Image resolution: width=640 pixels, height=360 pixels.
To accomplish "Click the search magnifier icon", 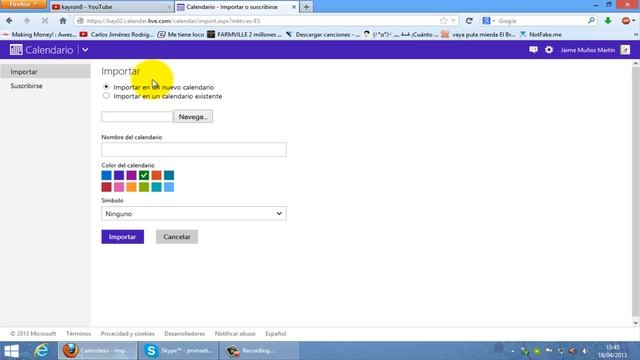I will click(591, 20).
